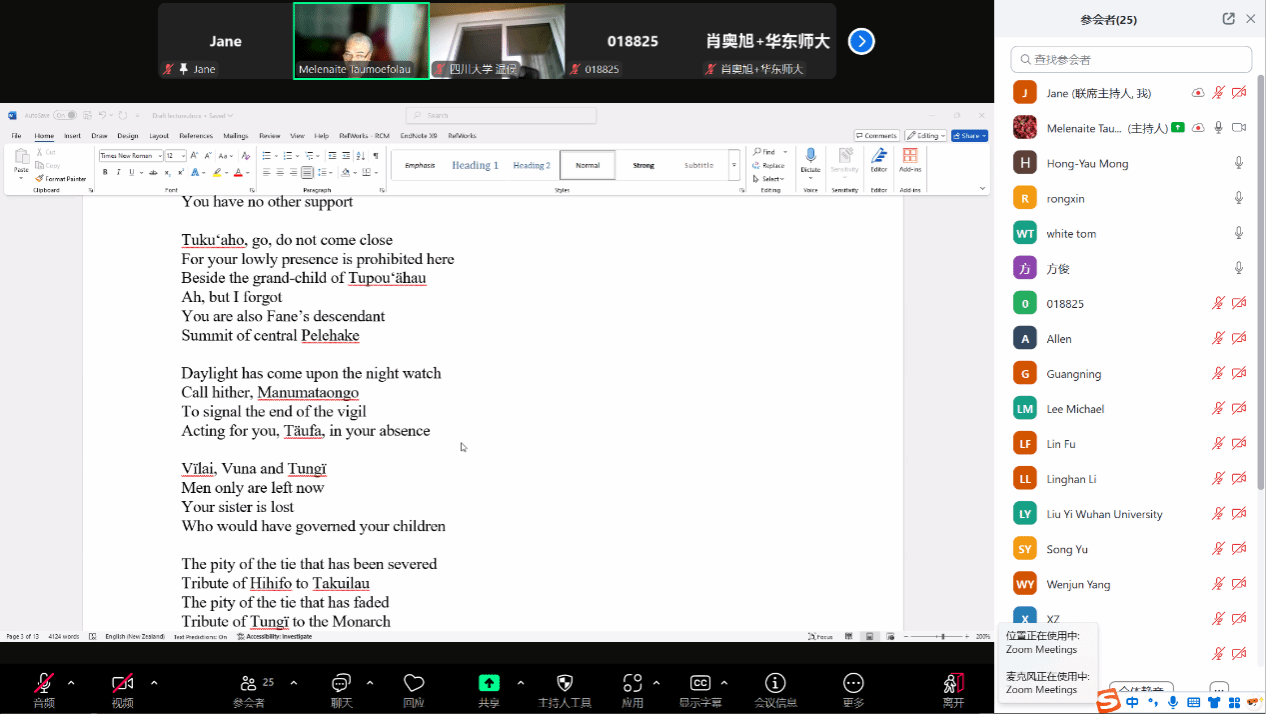Unmute audio in the Zoom toolbar
1266x714 pixels.
(x=44, y=684)
